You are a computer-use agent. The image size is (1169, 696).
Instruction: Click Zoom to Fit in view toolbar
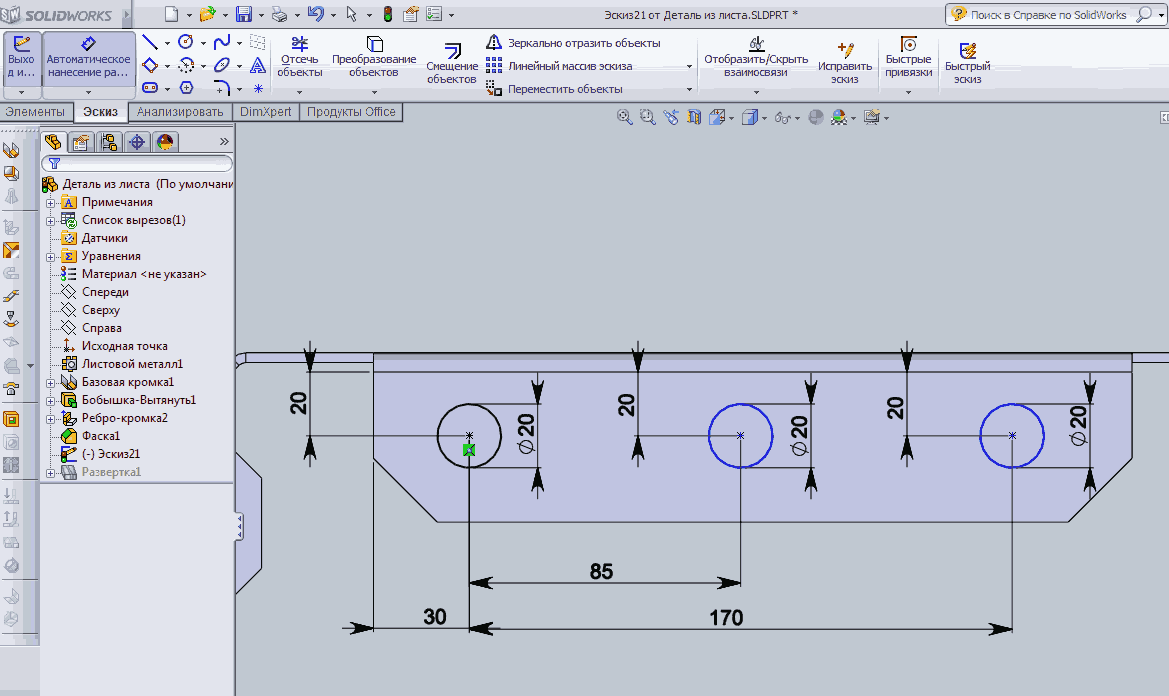(x=624, y=117)
